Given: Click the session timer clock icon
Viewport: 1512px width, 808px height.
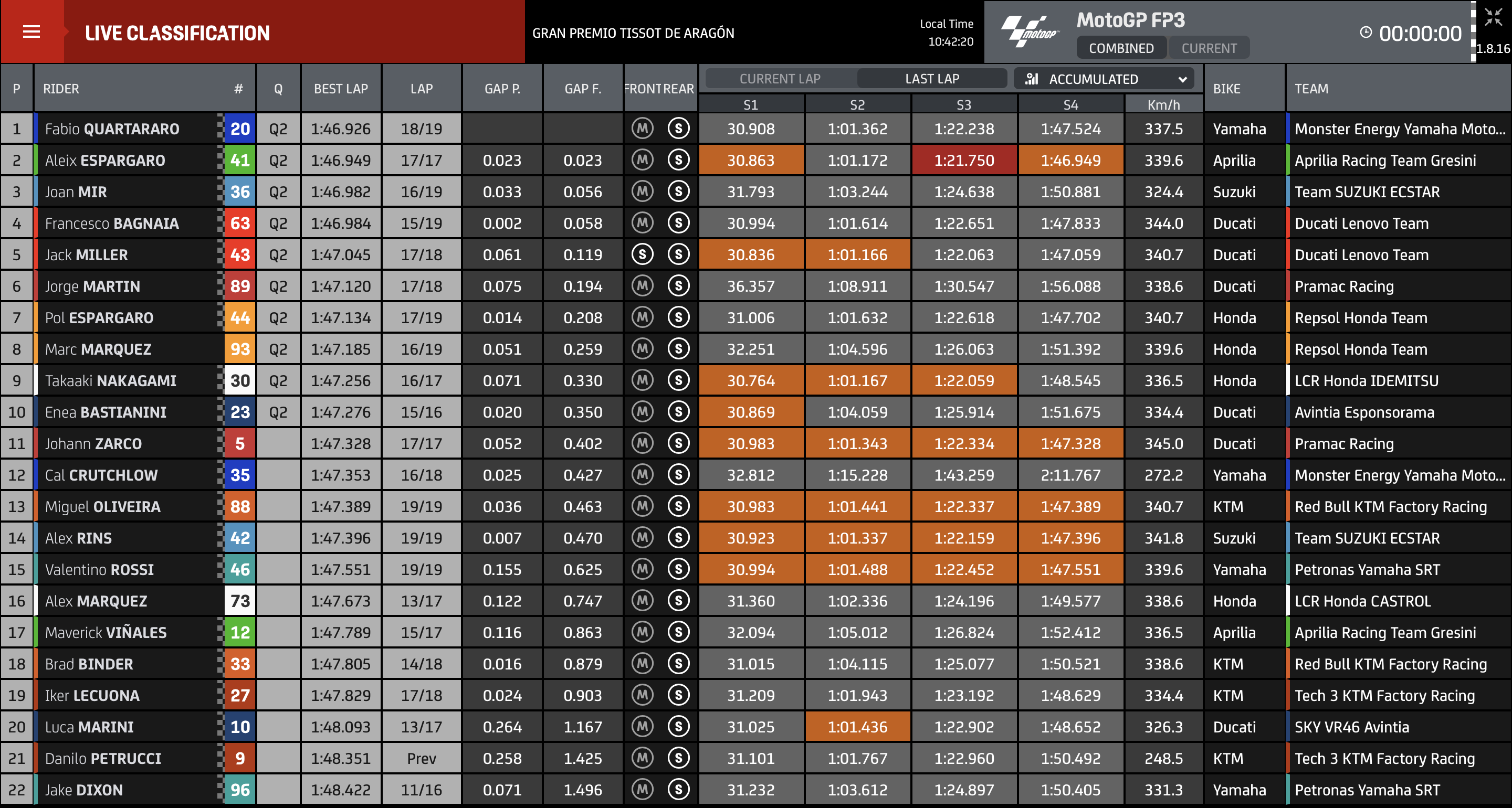Looking at the screenshot, I should point(1366,33).
